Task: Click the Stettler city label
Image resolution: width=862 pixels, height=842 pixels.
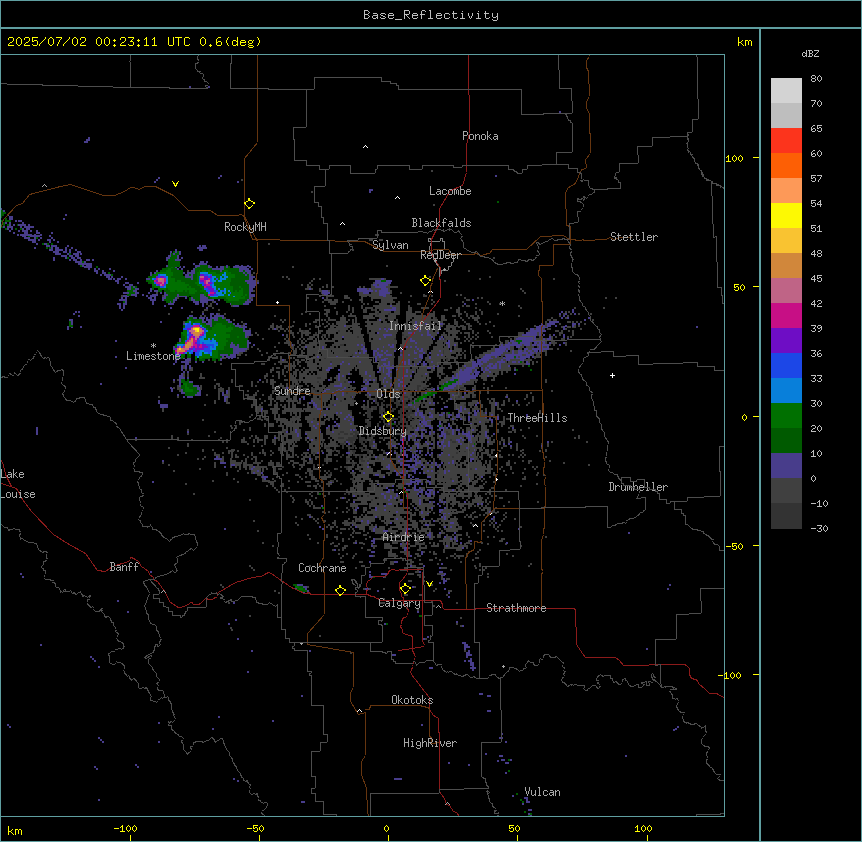Action: (x=634, y=237)
